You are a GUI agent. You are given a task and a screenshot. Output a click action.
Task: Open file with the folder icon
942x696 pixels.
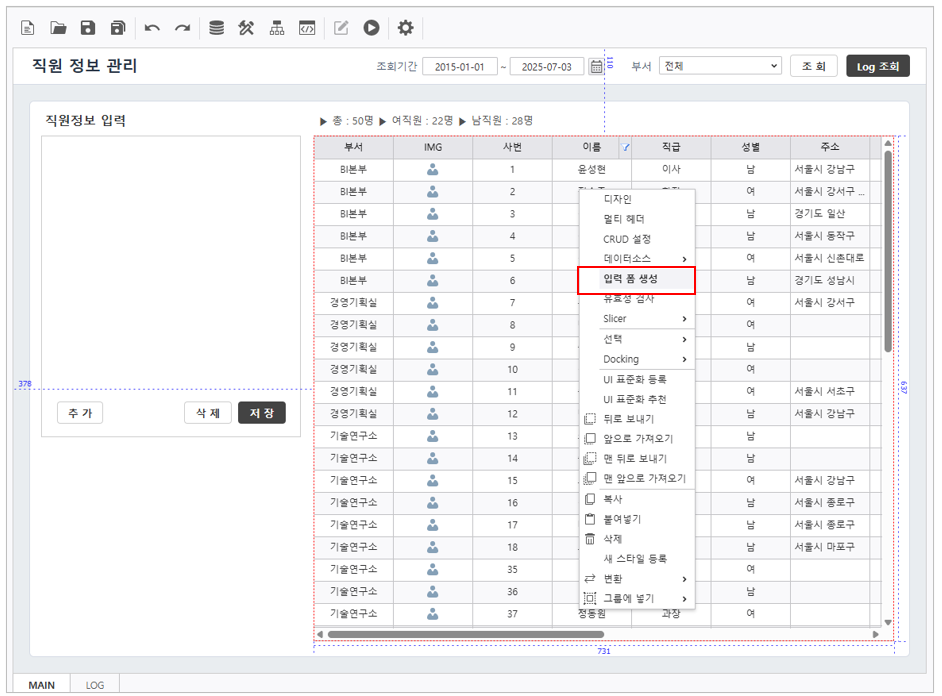tap(58, 28)
